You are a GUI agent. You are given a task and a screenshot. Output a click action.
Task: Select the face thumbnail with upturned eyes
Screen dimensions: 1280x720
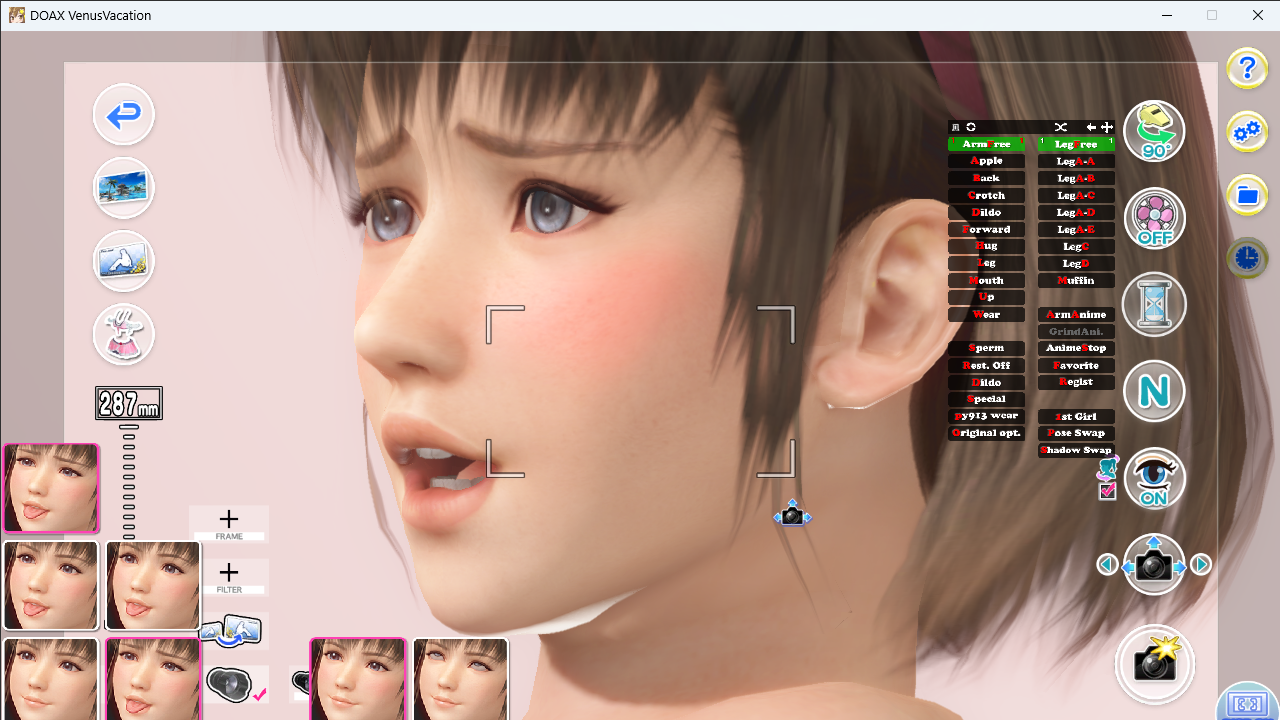tap(460, 679)
